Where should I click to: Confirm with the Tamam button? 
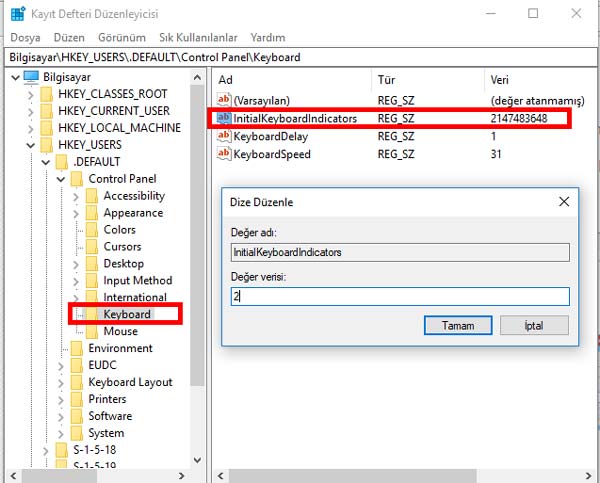point(458,325)
